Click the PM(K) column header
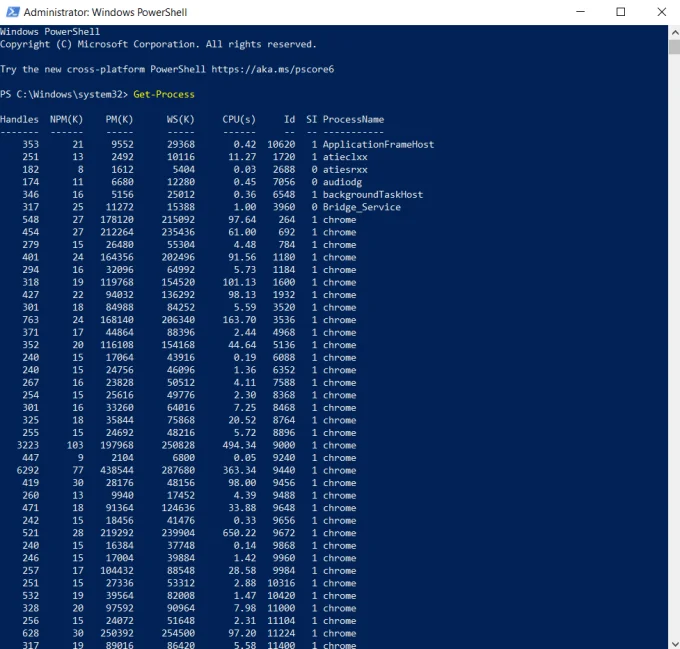The width and height of the screenshot is (680, 649). click(119, 119)
